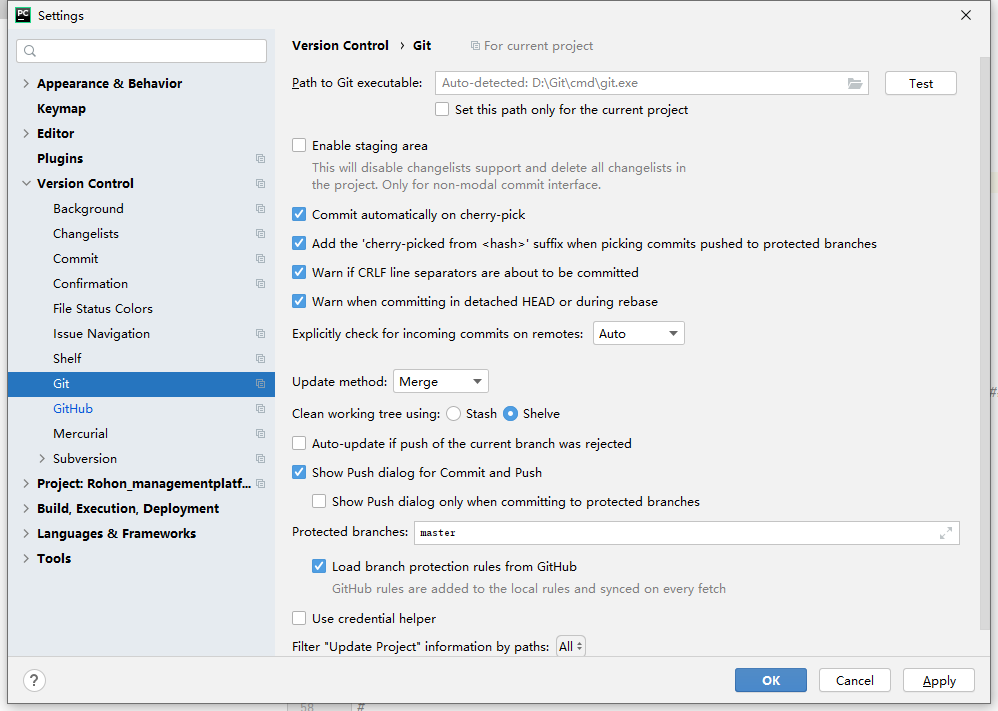Enable 'Auto-update if push of the current branch was rejected'
The width and height of the screenshot is (998, 711).
pyautogui.click(x=299, y=443)
